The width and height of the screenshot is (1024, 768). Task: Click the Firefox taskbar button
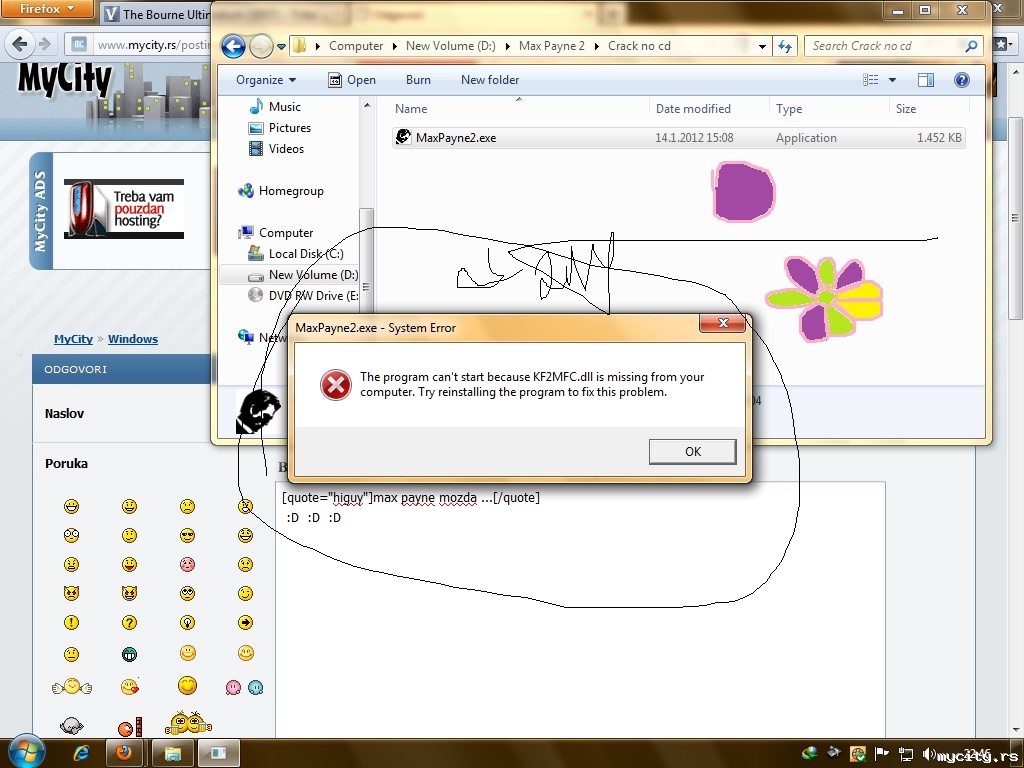tap(124, 753)
